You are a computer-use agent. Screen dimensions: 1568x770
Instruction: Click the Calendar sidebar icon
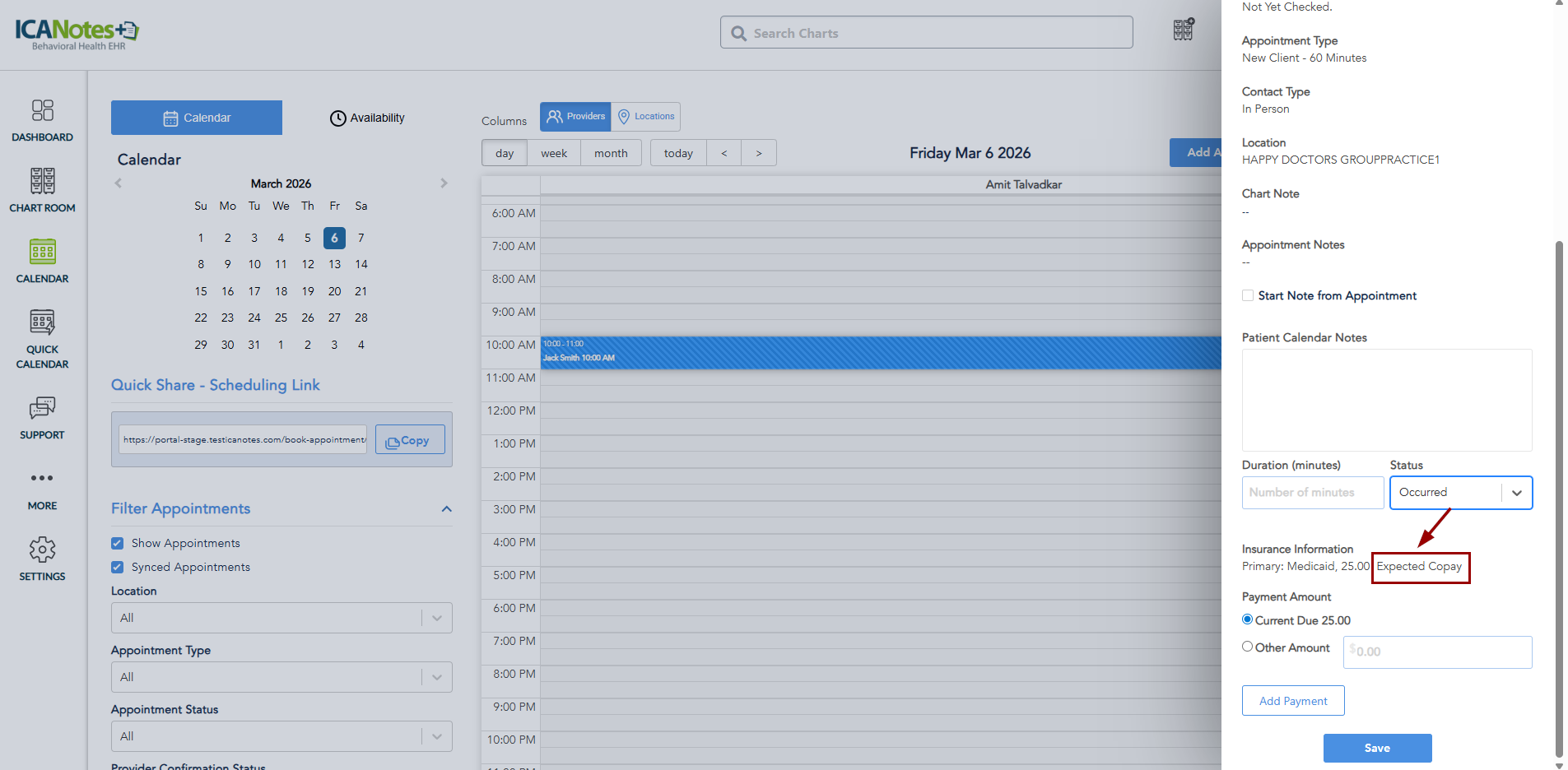[x=42, y=253]
